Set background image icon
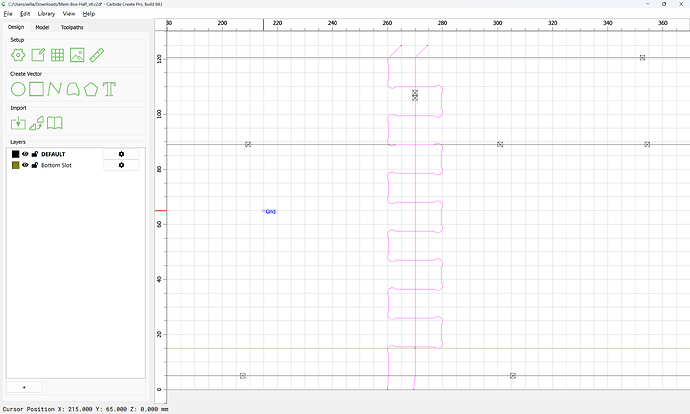Image resolution: width=690 pixels, height=414 pixels. pyautogui.click(x=77, y=55)
